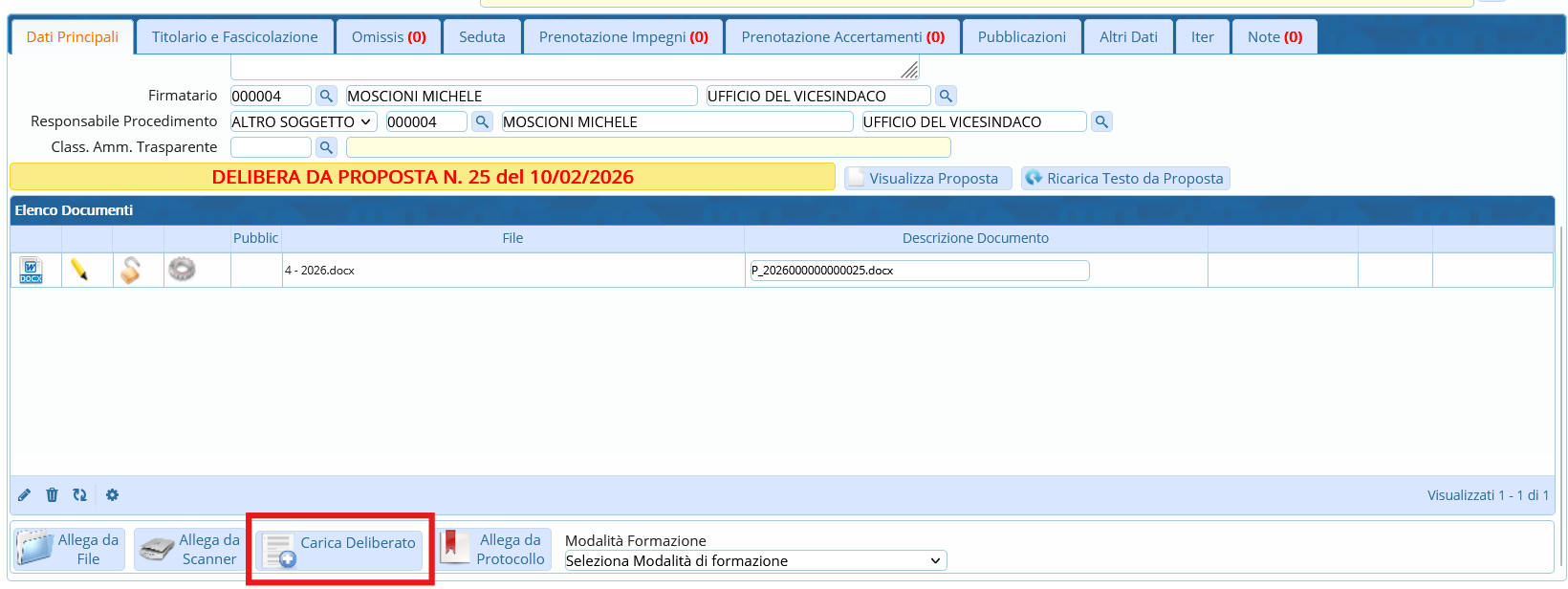Screen dimensions: 1568x589
Task: Click the pencil edit icon in the grid footer
Action: 25,495
